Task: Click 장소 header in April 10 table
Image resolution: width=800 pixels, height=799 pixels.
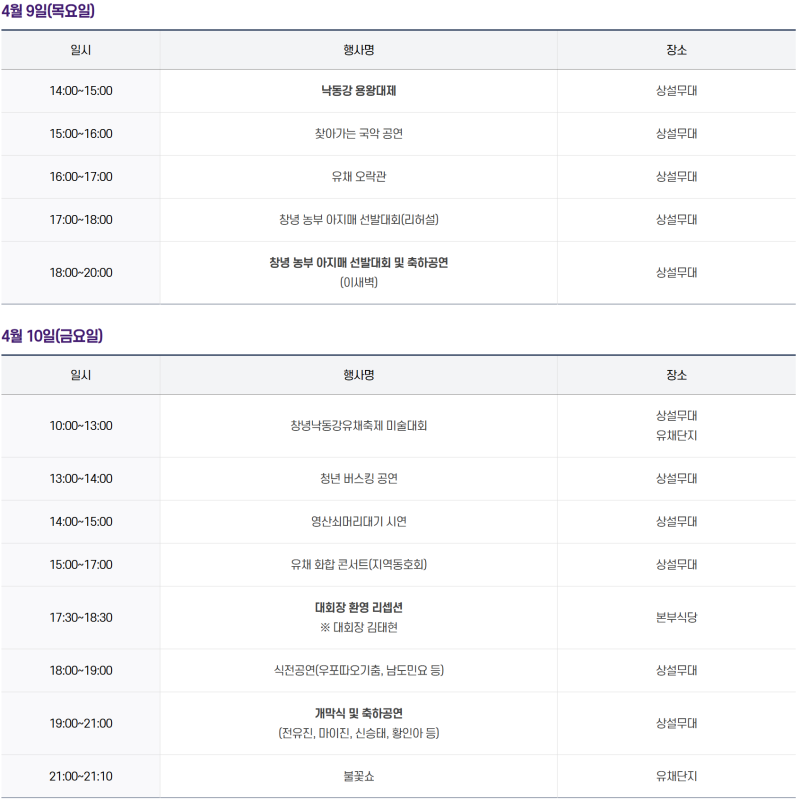Action: pos(676,375)
